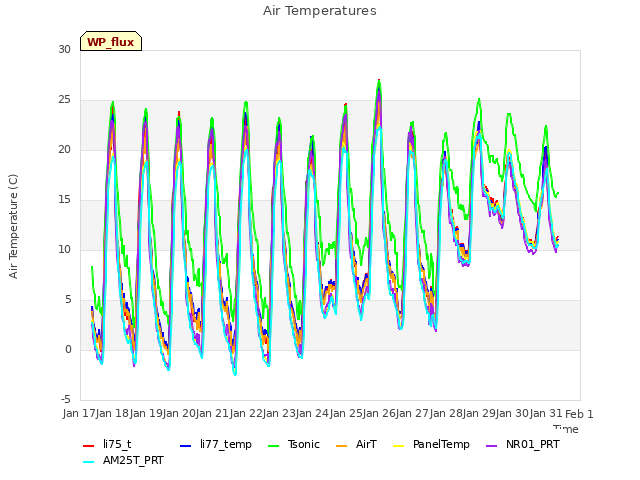This screenshot has width=640, height=480.
Task: Click the Jan 21 x-axis tick label
Action: point(213,413)
